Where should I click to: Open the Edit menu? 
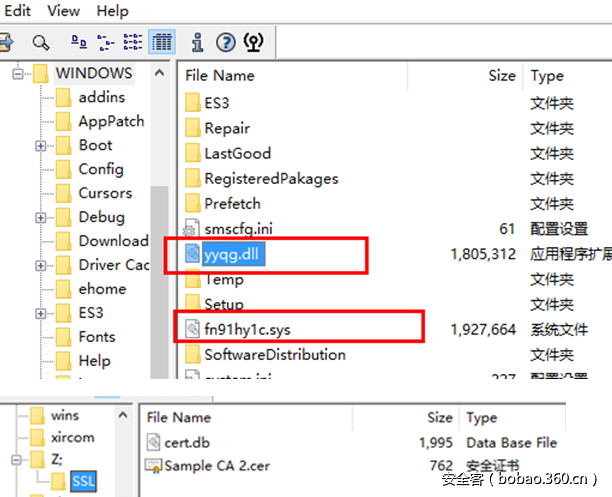coord(15,11)
